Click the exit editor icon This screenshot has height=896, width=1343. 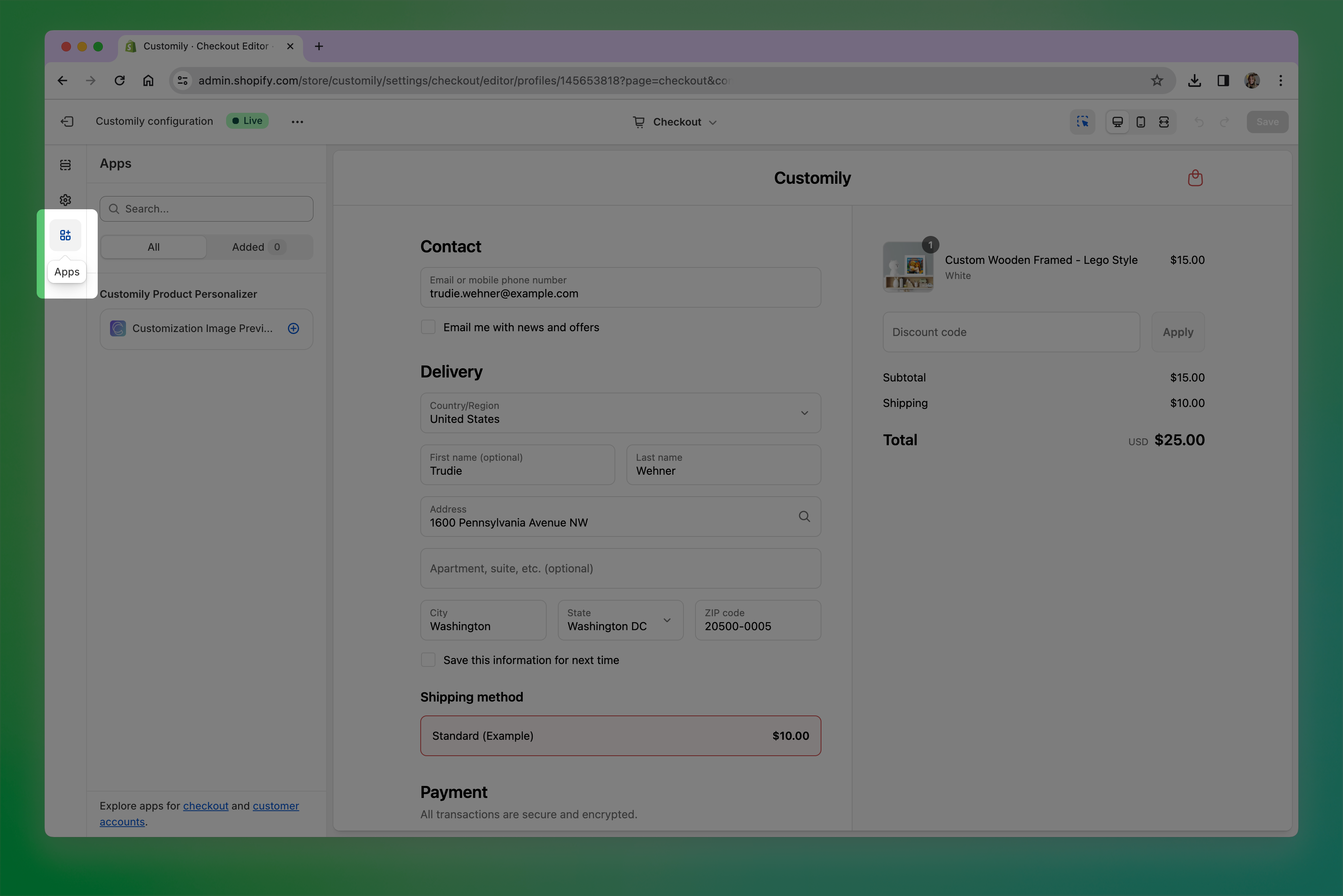pos(67,122)
